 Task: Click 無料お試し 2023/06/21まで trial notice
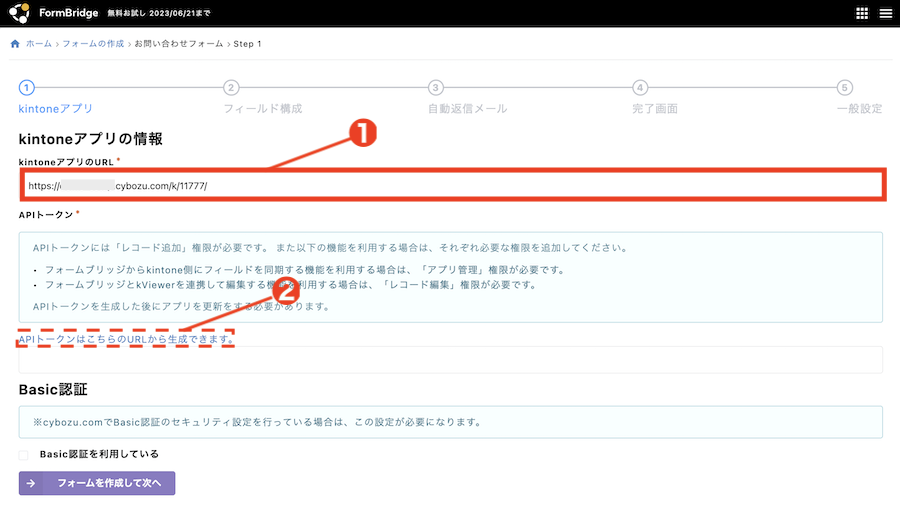159,13
